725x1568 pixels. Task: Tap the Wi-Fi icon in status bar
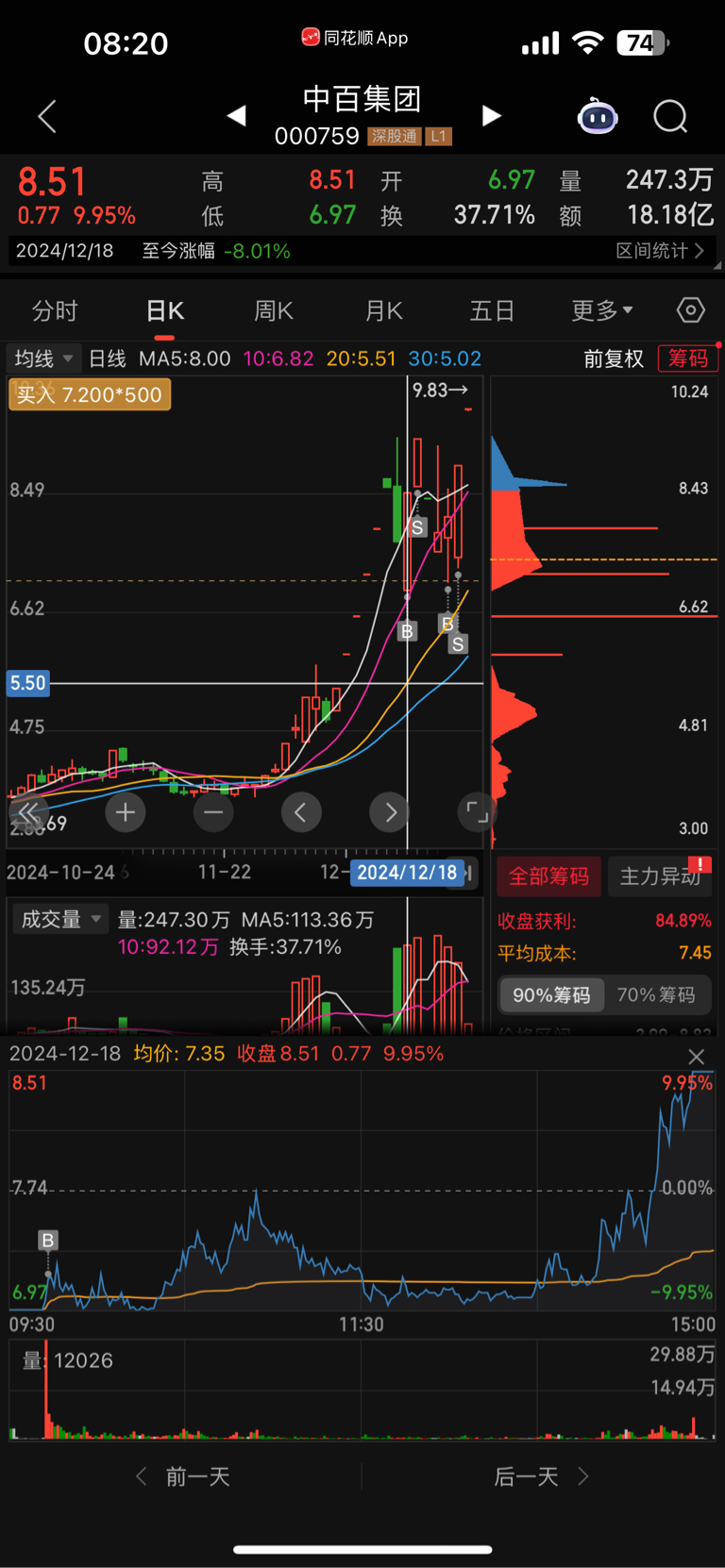pos(588,42)
